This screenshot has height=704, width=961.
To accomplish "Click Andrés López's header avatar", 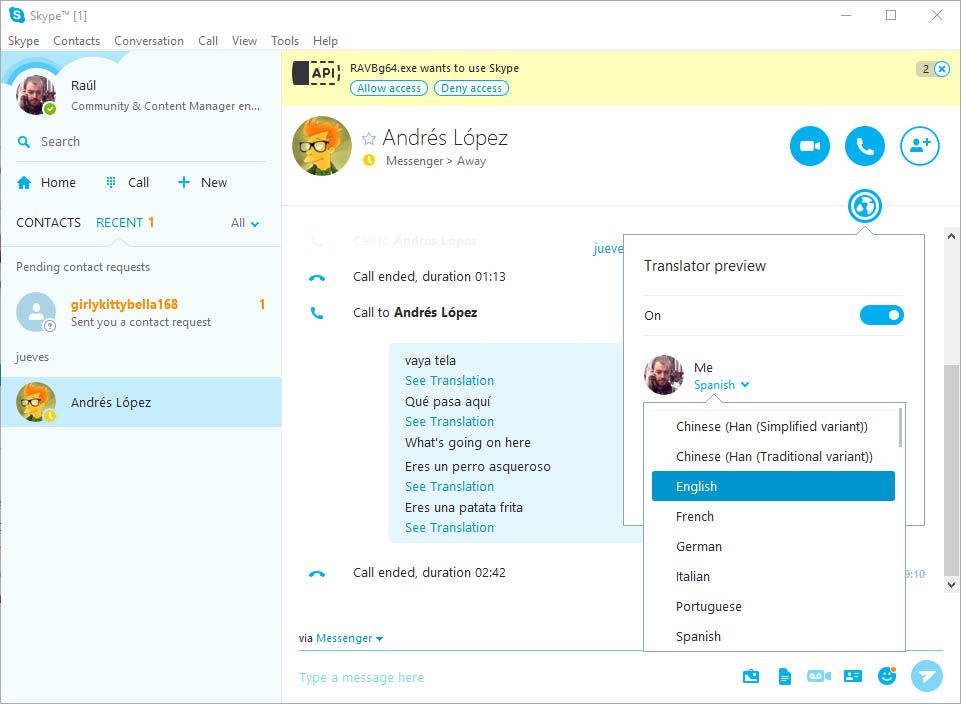I will [322, 146].
